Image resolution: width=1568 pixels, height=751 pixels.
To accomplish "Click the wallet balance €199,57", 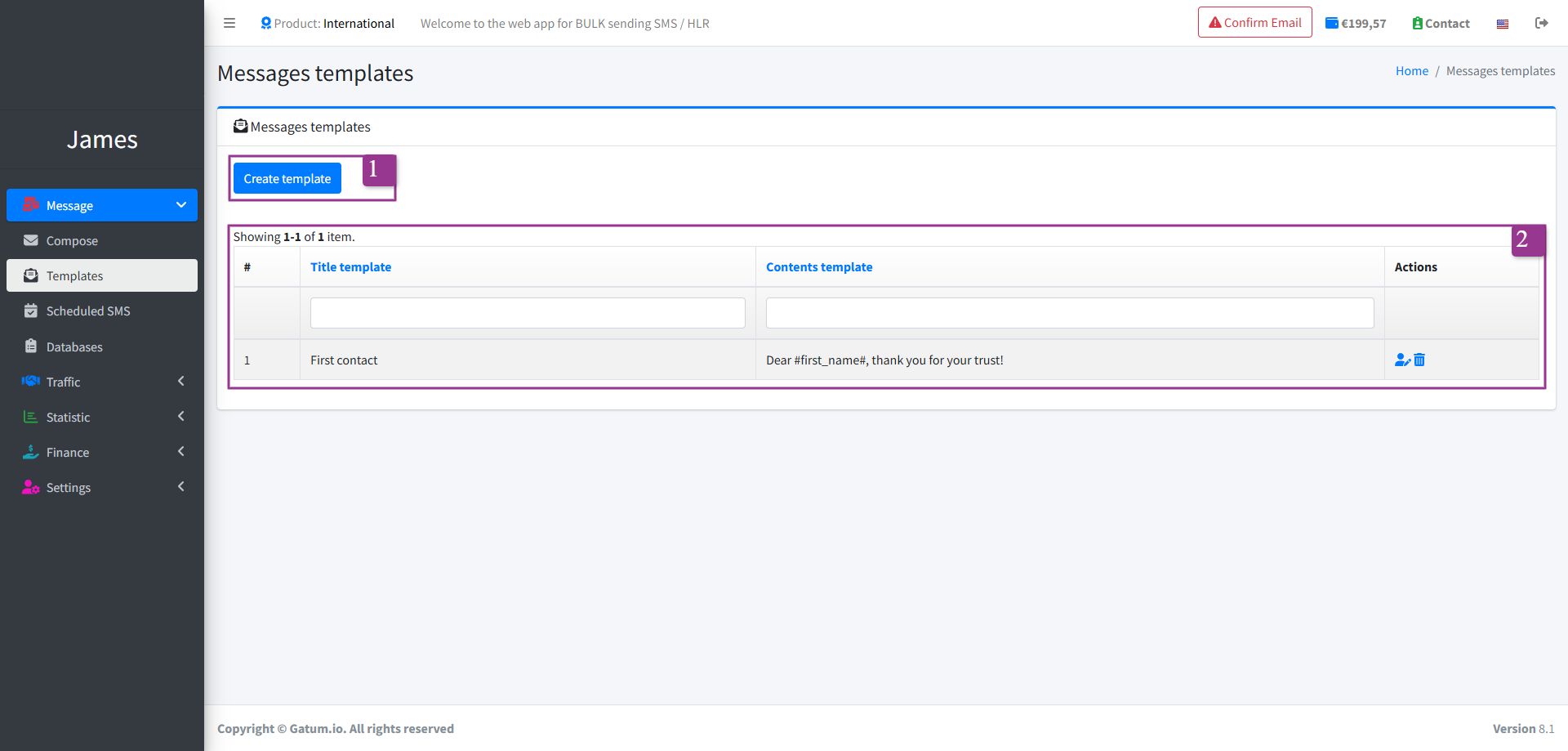I will pos(1356,24).
